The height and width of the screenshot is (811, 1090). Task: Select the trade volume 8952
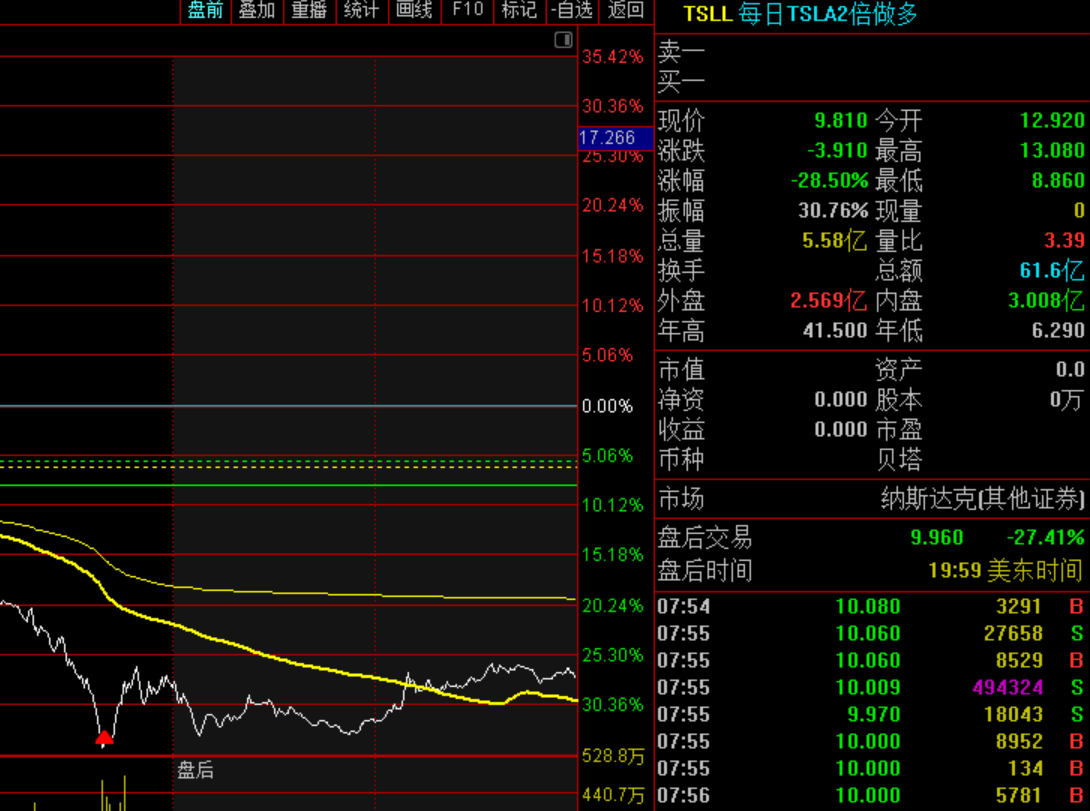(x=1019, y=742)
